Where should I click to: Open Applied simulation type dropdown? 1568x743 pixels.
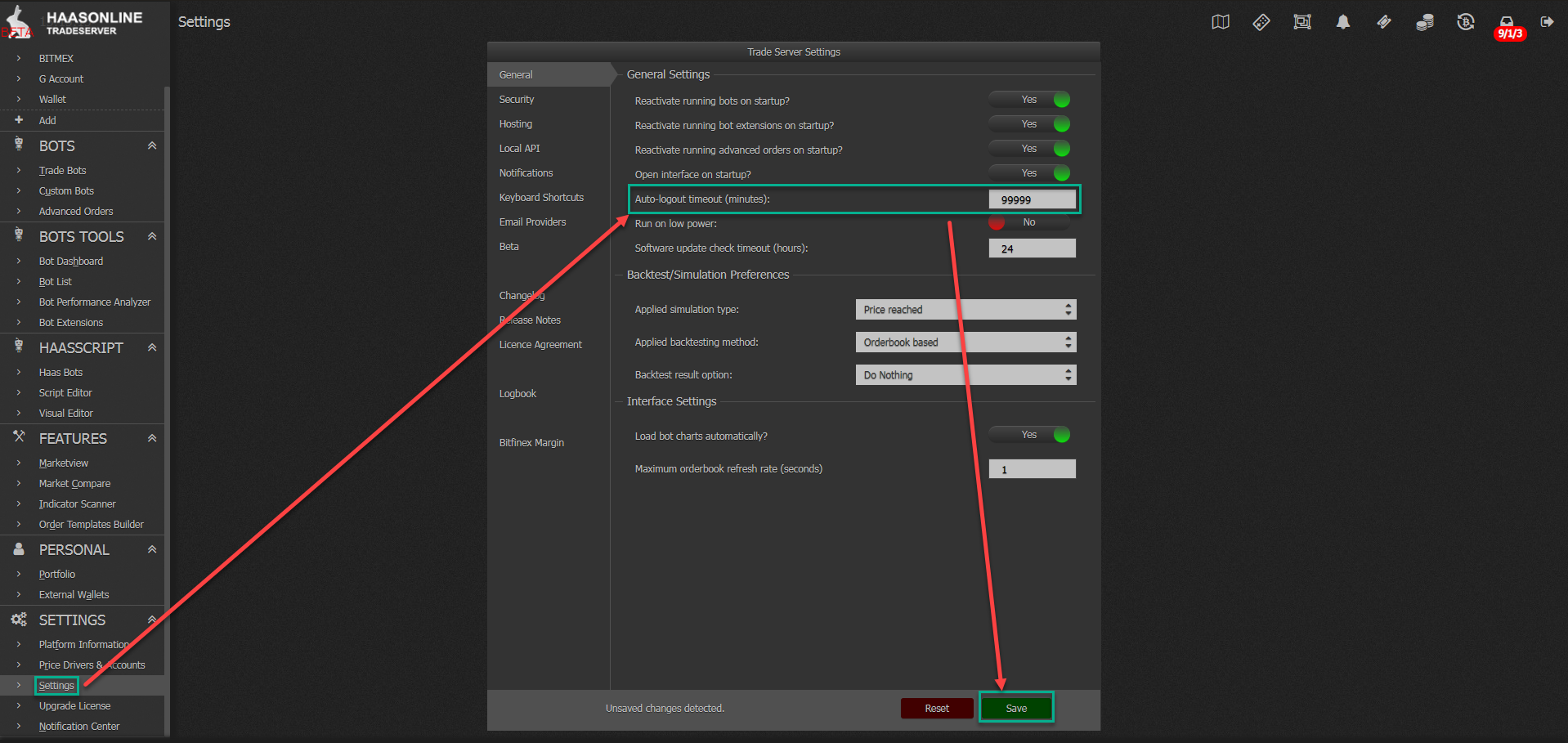tap(966, 309)
